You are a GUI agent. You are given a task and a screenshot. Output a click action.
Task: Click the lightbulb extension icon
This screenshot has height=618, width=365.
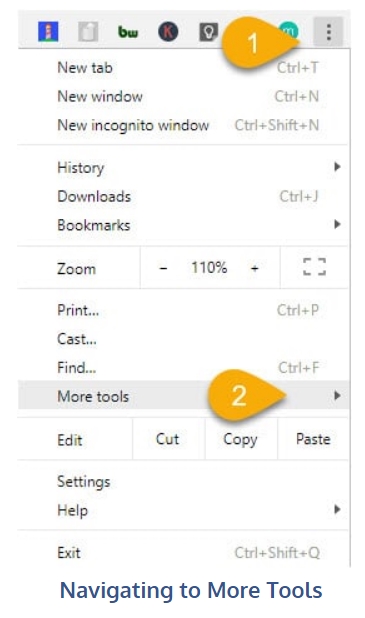pos(209,32)
